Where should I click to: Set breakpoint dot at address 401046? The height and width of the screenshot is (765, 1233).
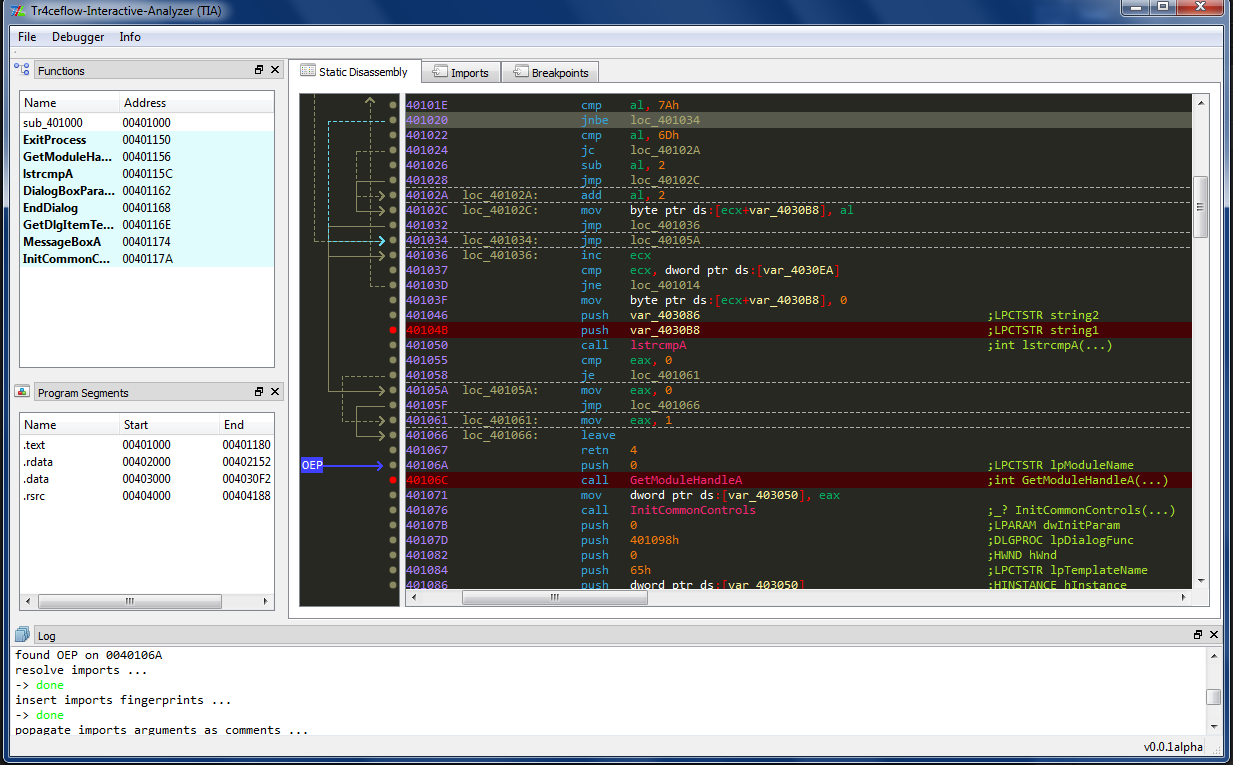coord(393,315)
